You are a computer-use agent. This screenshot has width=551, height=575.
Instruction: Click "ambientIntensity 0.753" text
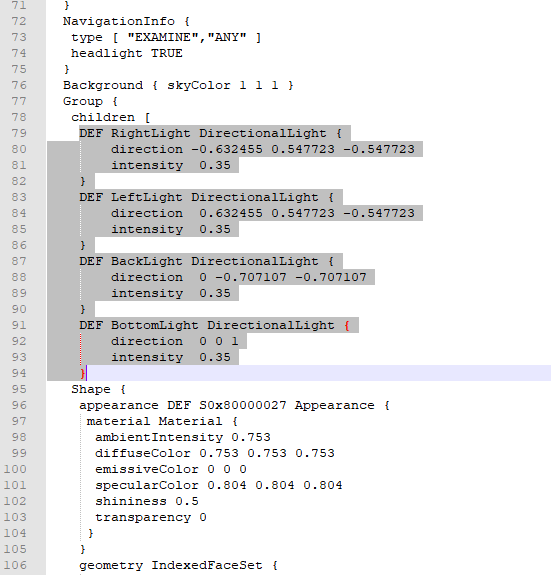tap(183, 437)
